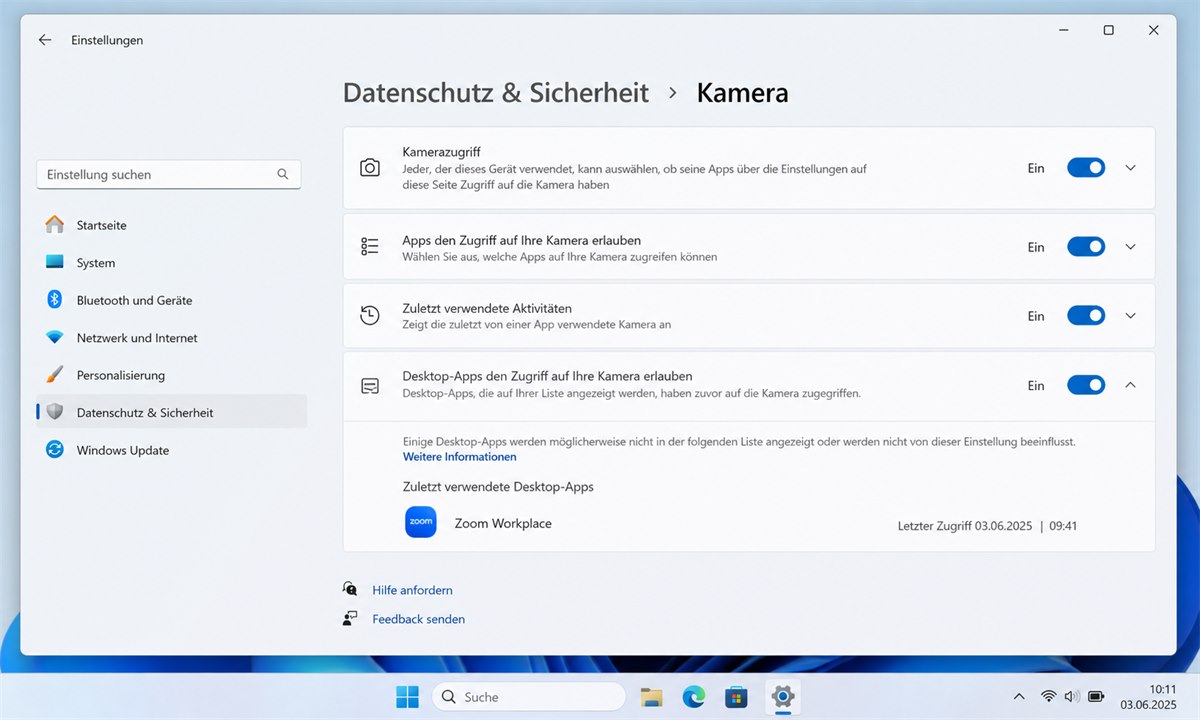The height and width of the screenshot is (720, 1200).
Task: Click the Einstellung suchen search field
Action: [x=168, y=174]
